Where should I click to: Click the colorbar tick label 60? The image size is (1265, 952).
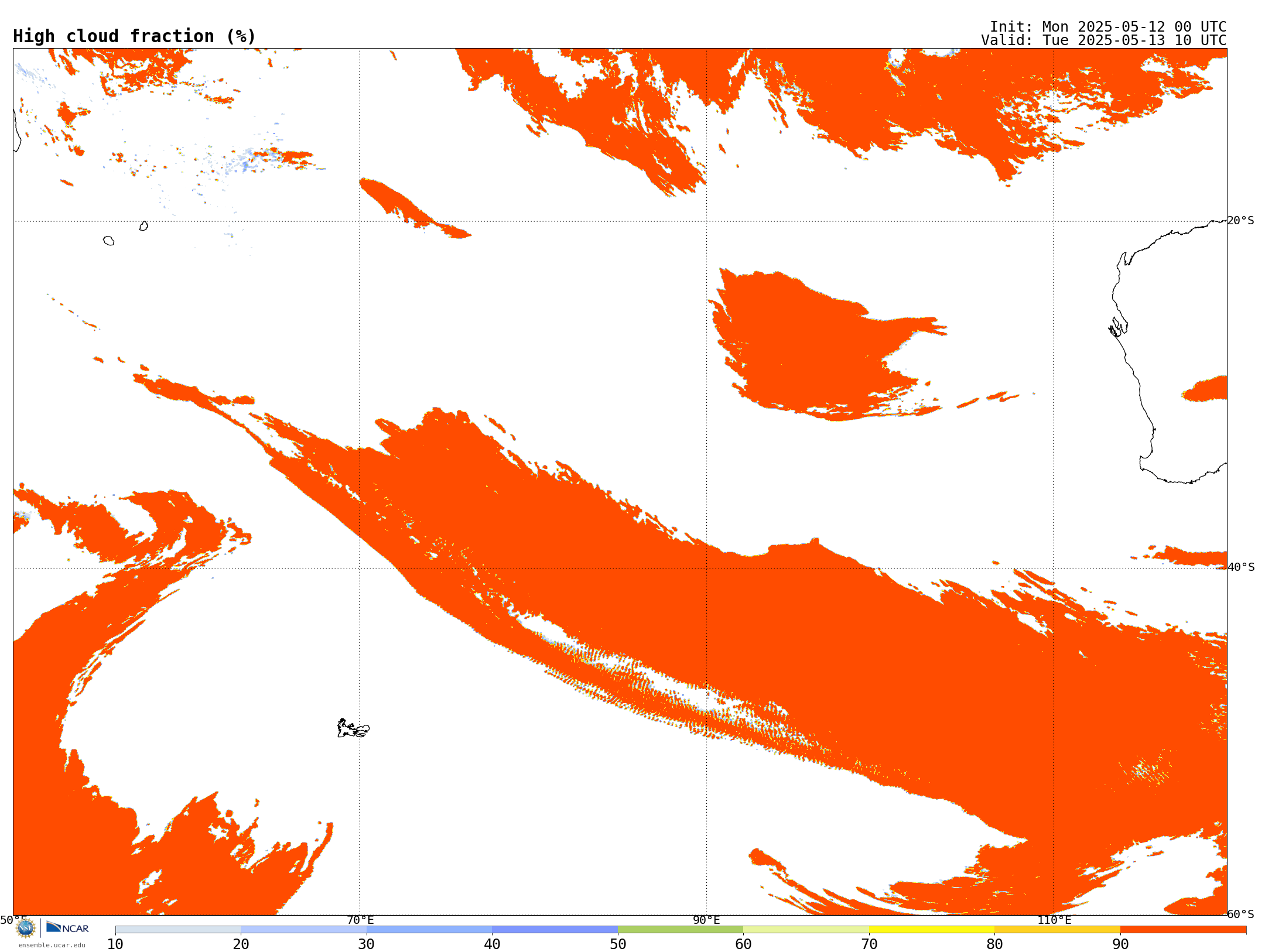743,944
